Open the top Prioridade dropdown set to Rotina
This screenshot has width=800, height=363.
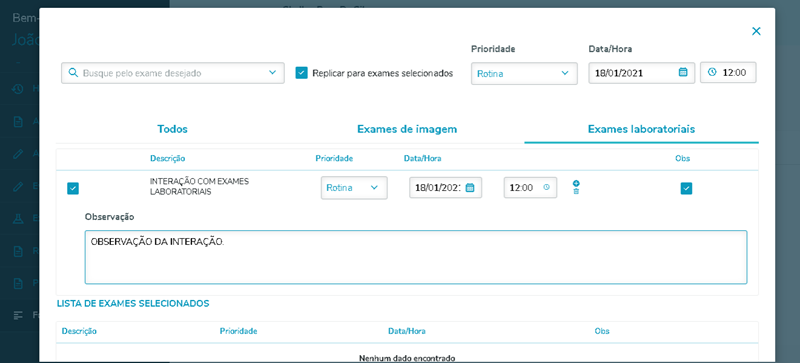click(x=524, y=73)
